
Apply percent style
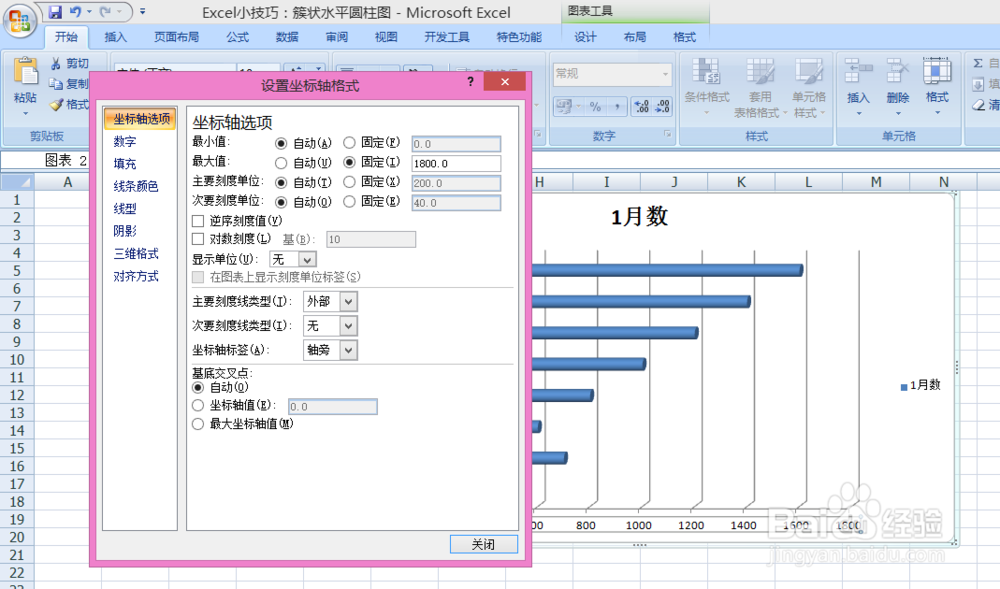(x=595, y=106)
